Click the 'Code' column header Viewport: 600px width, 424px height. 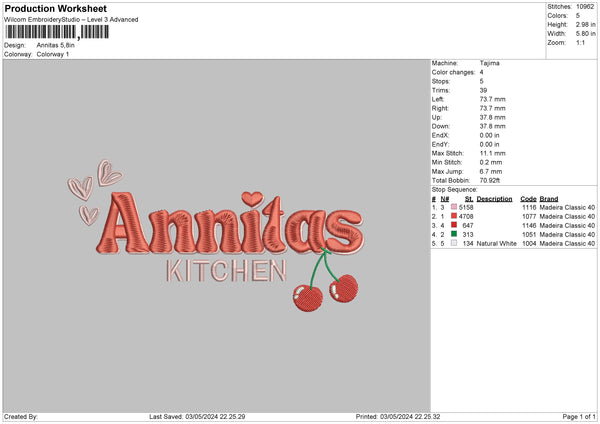click(528, 199)
